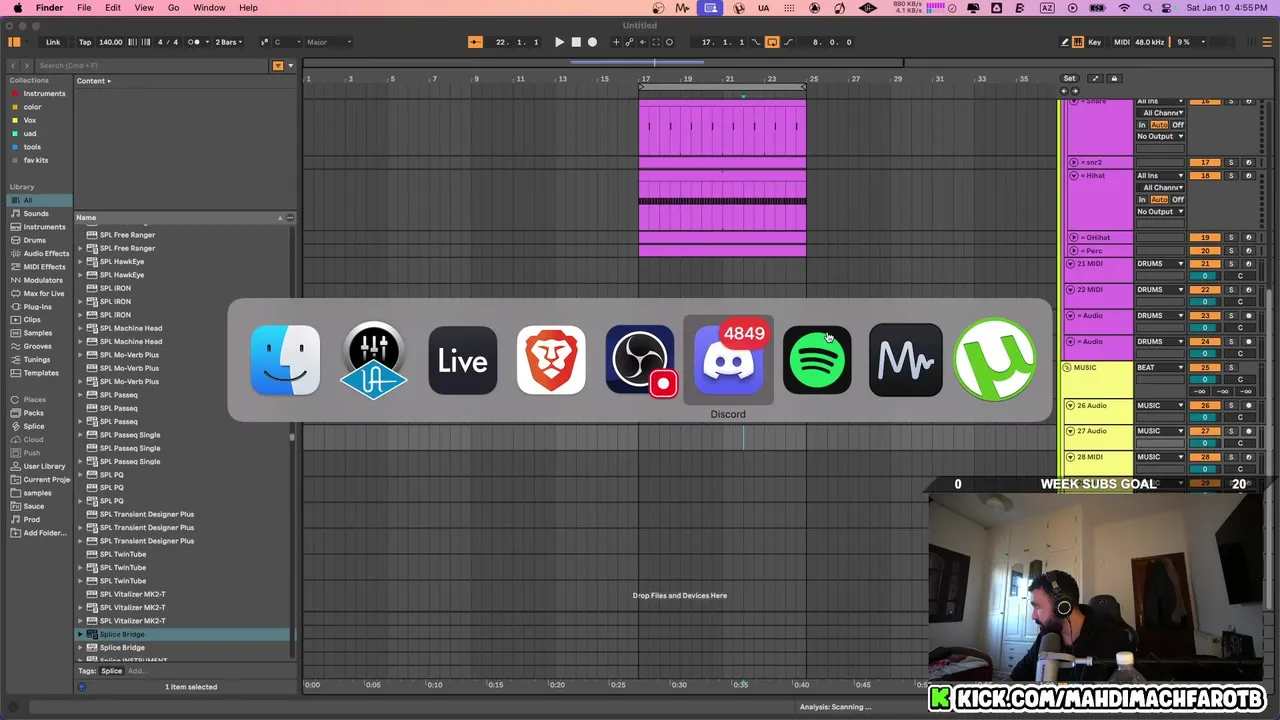Select Drums in Library

pos(35,240)
